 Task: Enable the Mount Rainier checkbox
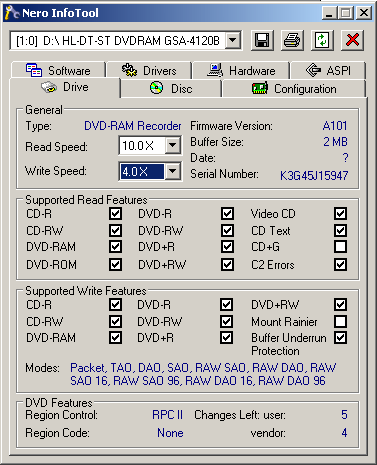coord(340,321)
